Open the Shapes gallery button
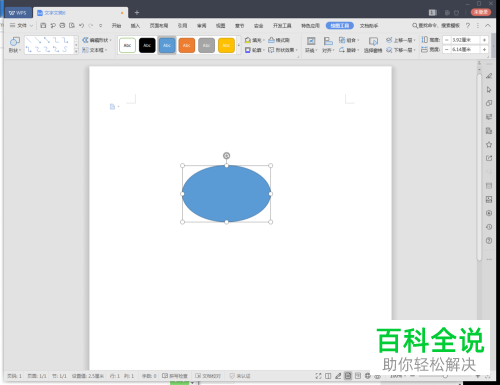 [14, 45]
